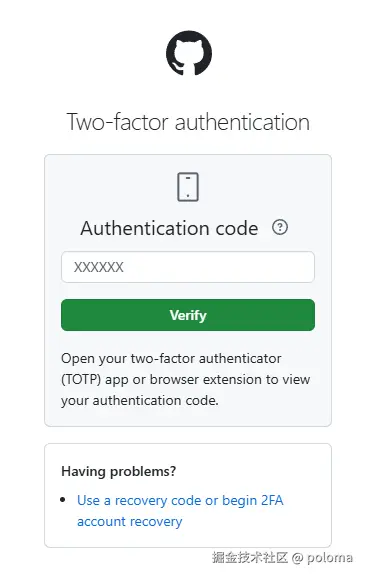Click the TOTP app instruction paragraph
The height and width of the screenshot is (577, 365).
tap(186, 379)
